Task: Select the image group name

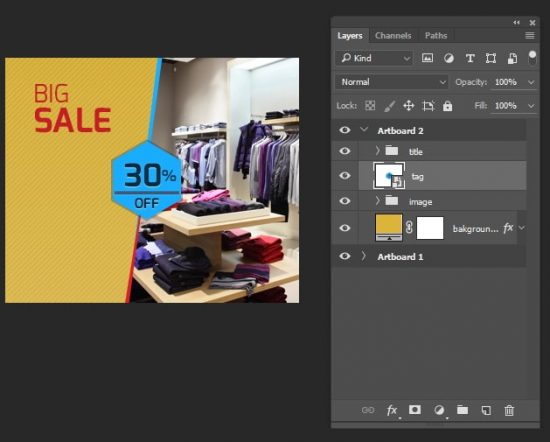Action: 420,202
